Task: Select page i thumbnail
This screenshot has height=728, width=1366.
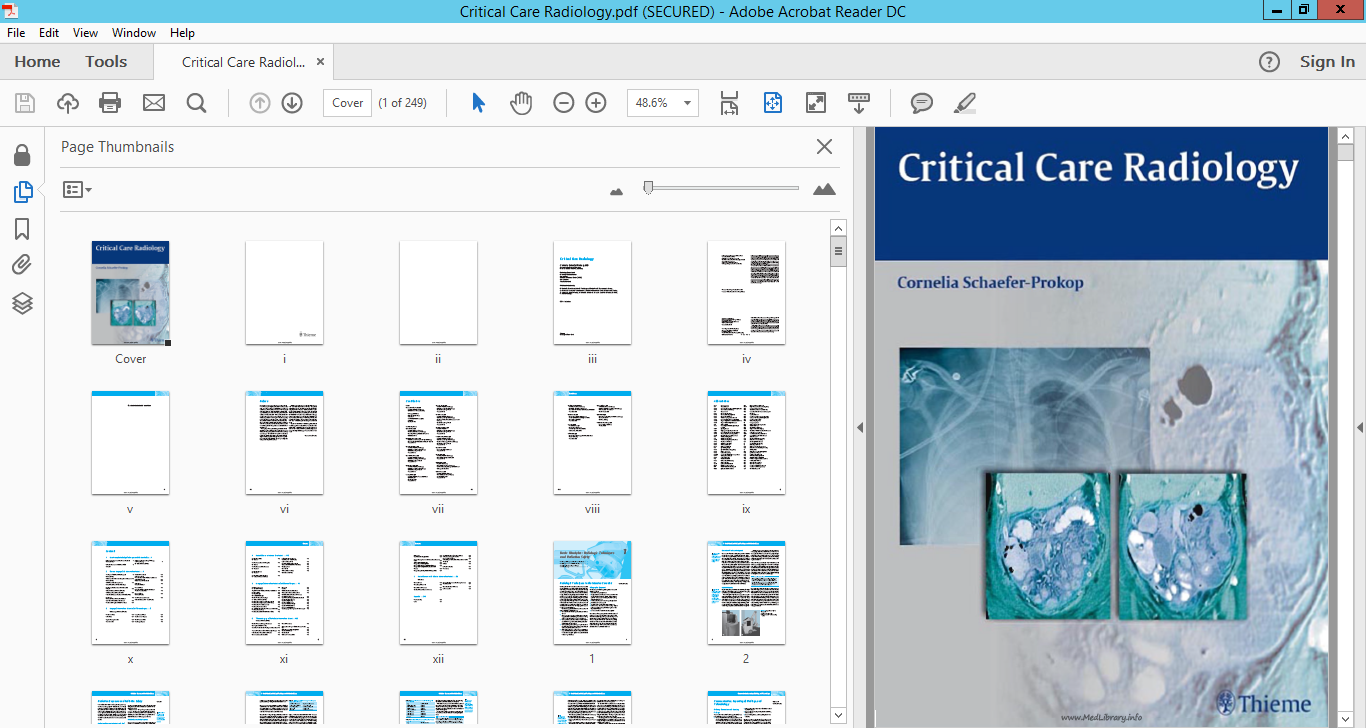Action: pyautogui.click(x=284, y=293)
